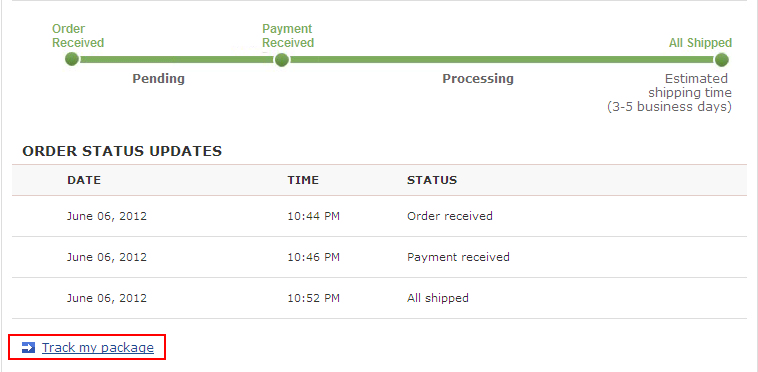Click the 10:52 PM time entry
758x372 pixels.
(x=314, y=298)
